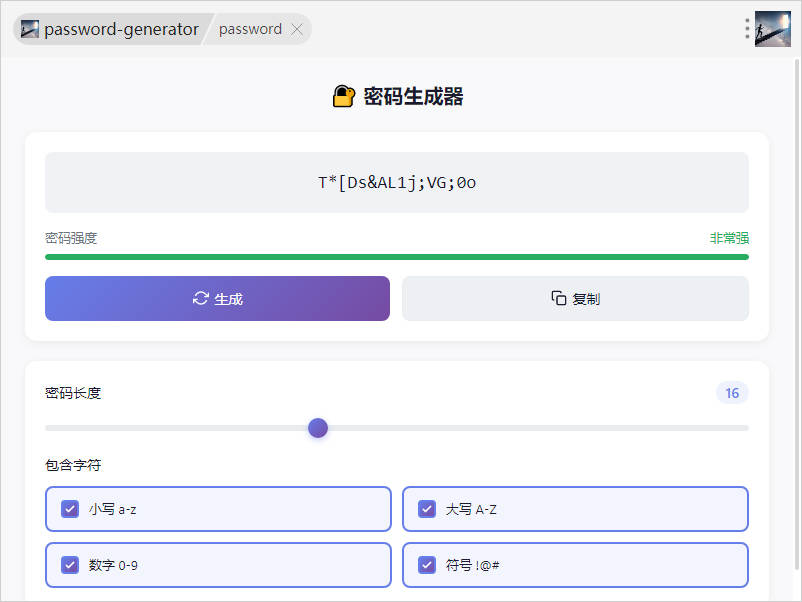This screenshot has width=802, height=602.
Task: Click the 密码生成器 heading text
Action: coord(413,96)
